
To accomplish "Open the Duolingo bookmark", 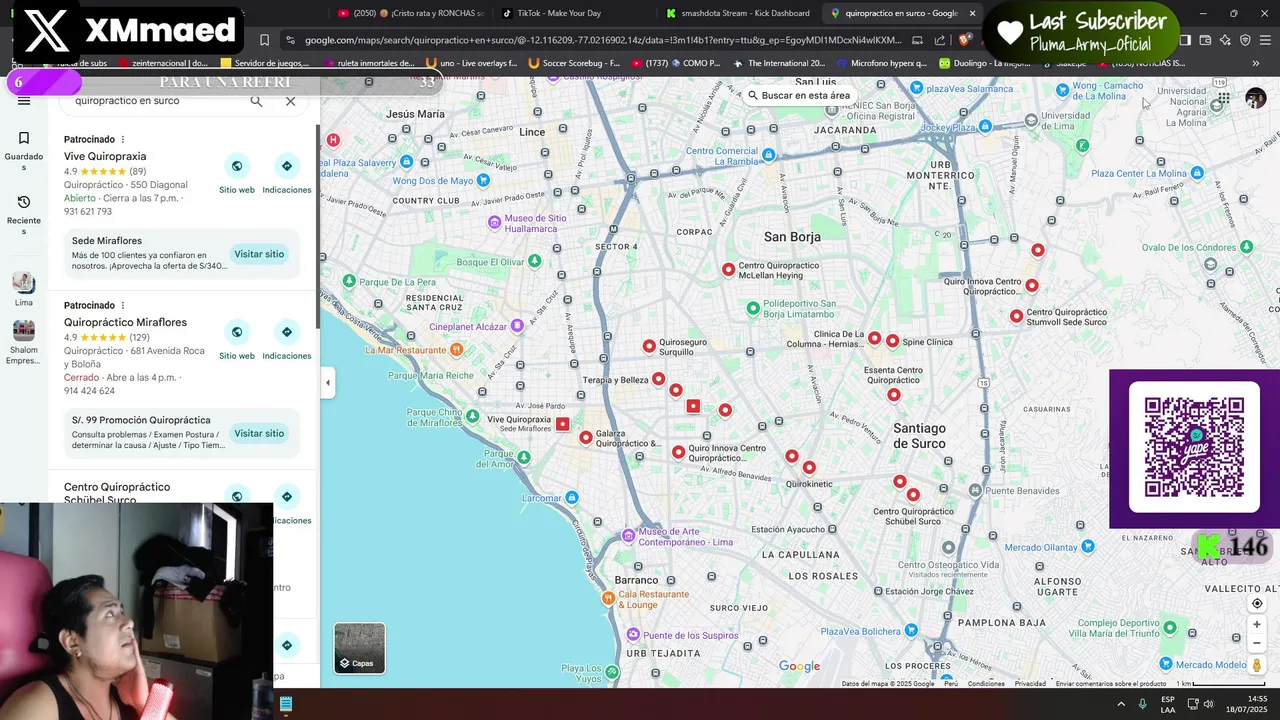I will pos(985,63).
